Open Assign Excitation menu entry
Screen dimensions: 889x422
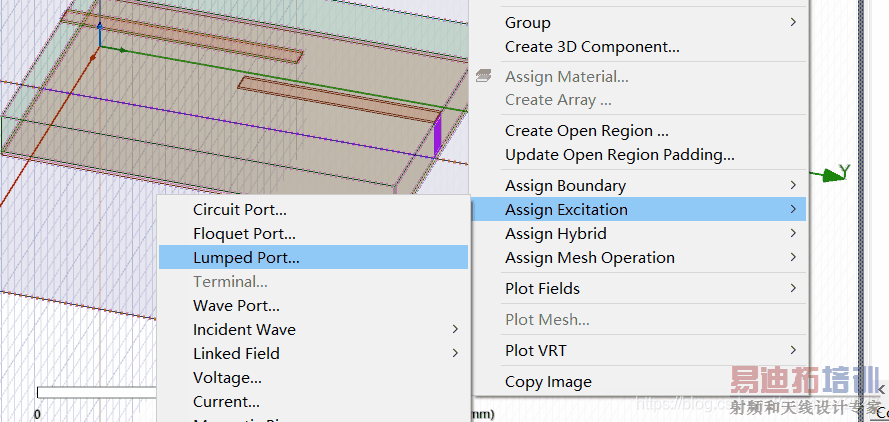[640, 209]
